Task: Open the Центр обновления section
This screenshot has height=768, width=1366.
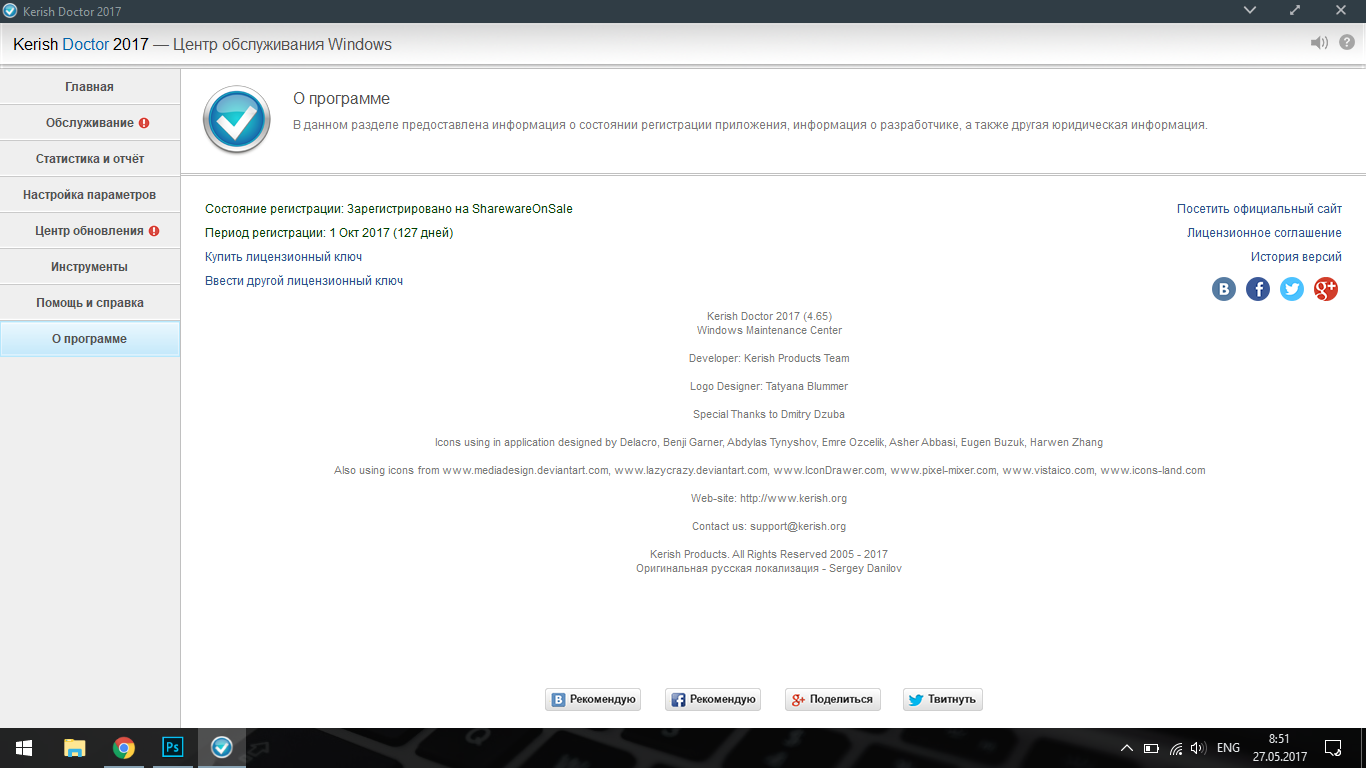Action: click(90, 231)
